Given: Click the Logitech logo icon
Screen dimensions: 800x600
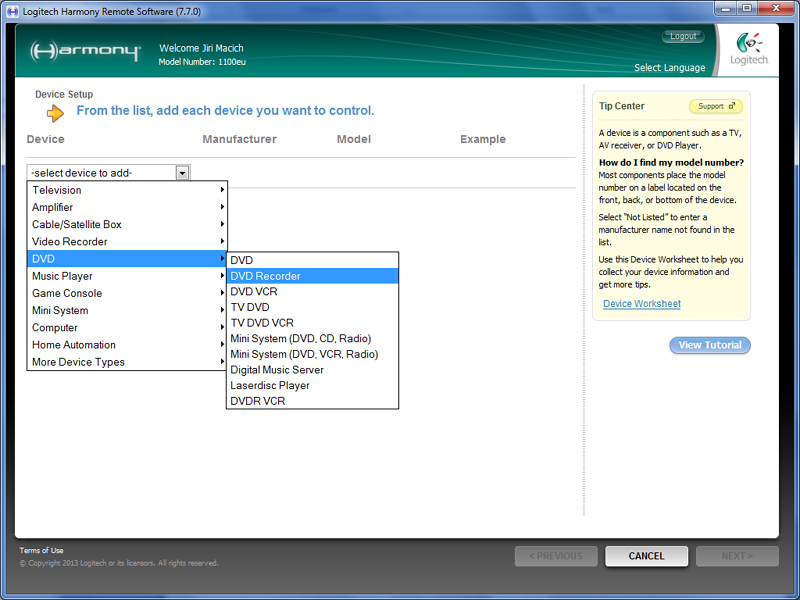Looking at the screenshot, I should pos(750,46).
